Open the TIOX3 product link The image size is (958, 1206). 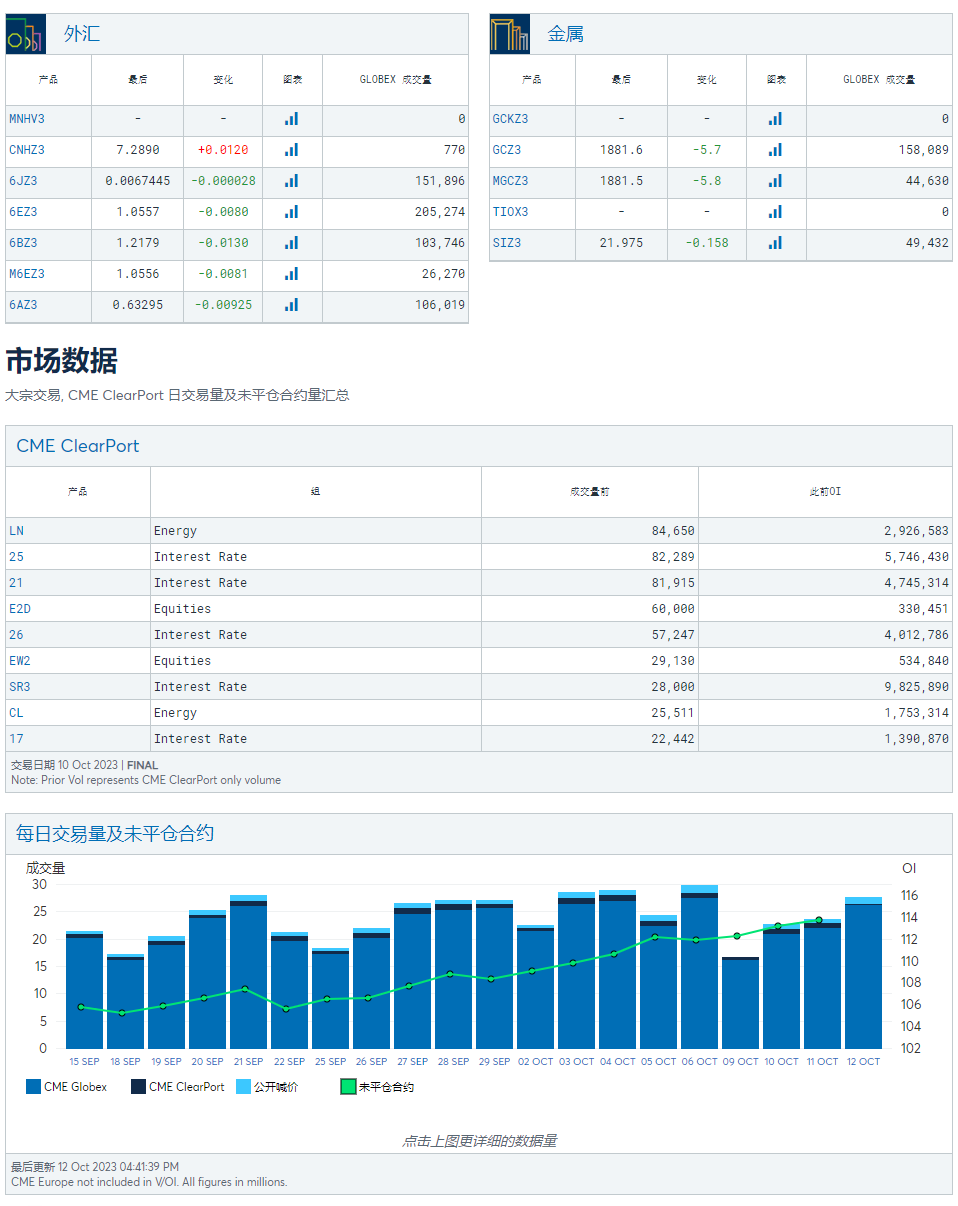pos(511,212)
